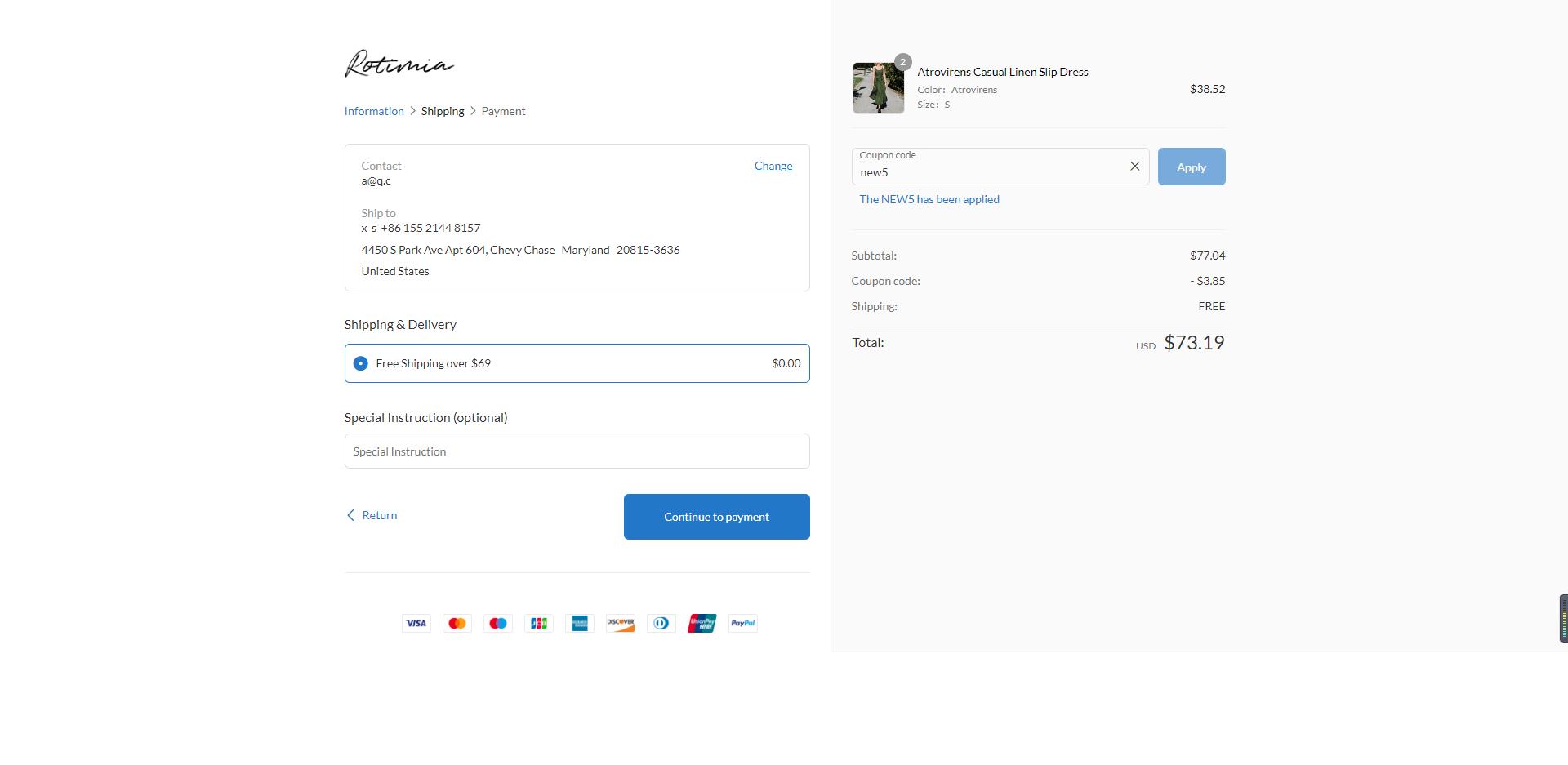Click the Shipping & Delivery heading
Screen dimensions: 1568x765
click(400, 324)
